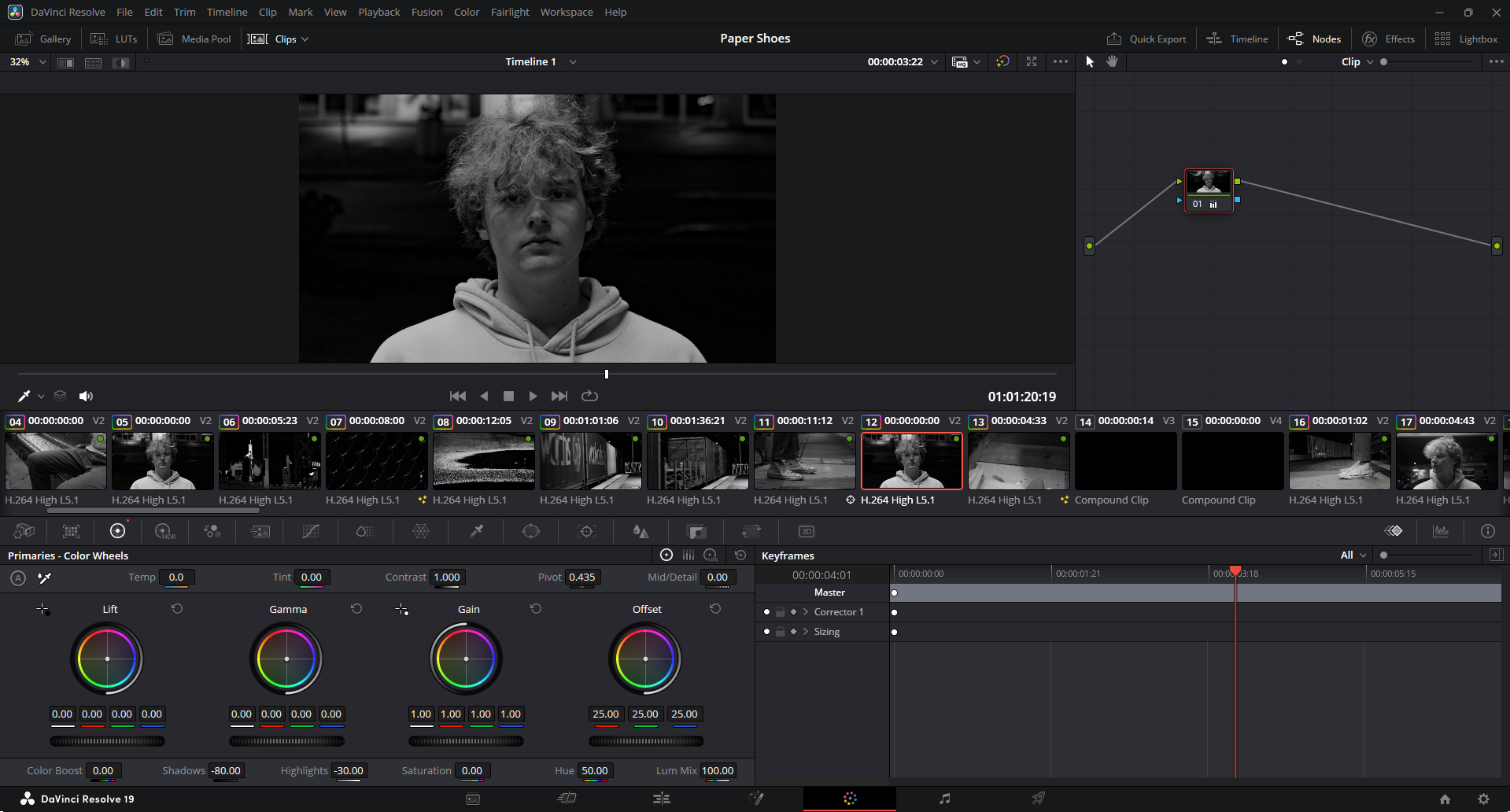Open the Tracker palette
The width and height of the screenshot is (1510, 812).
[x=587, y=532]
